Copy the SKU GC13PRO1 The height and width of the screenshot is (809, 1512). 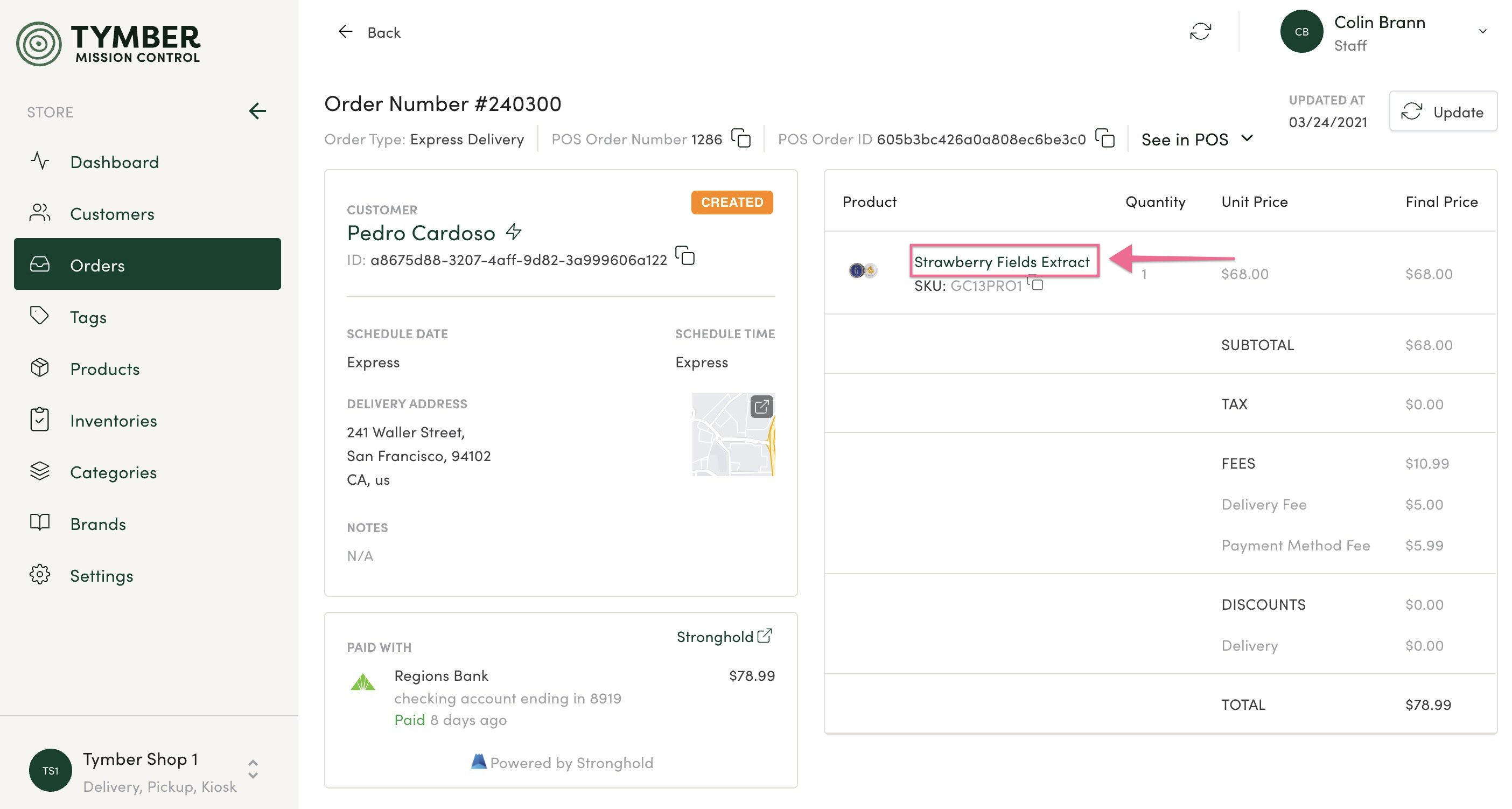pyautogui.click(x=1036, y=283)
